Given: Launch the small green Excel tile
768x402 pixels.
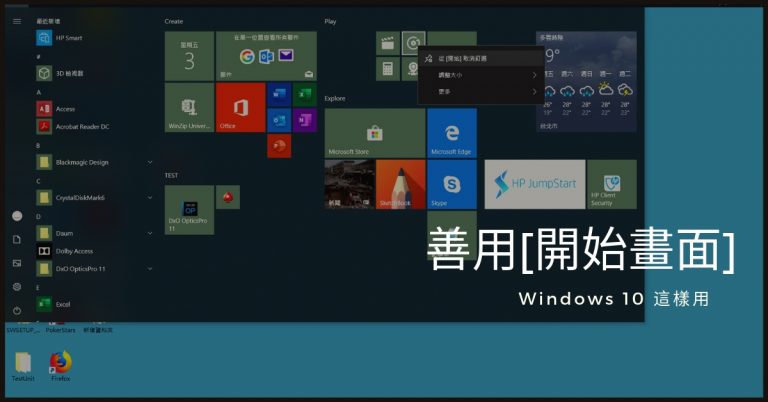Looking at the screenshot, I should pos(305,95).
